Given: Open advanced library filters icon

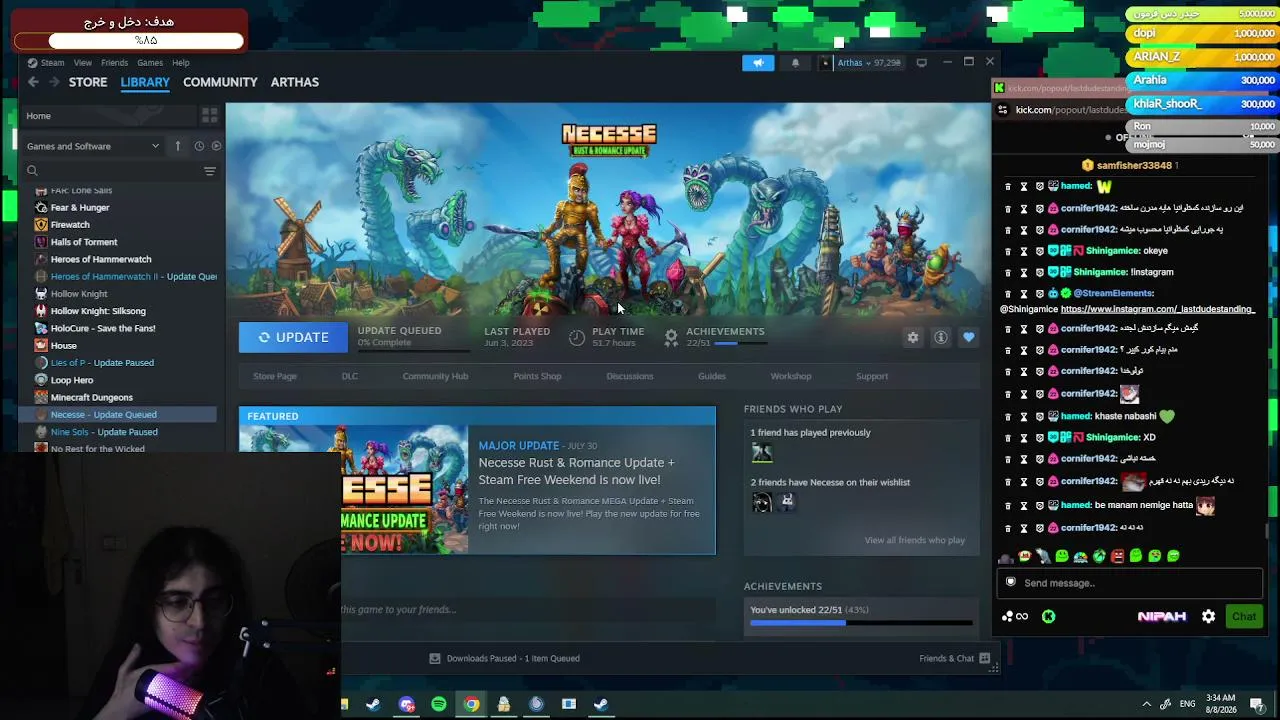Looking at the screenshot, I should click(210, 171).
